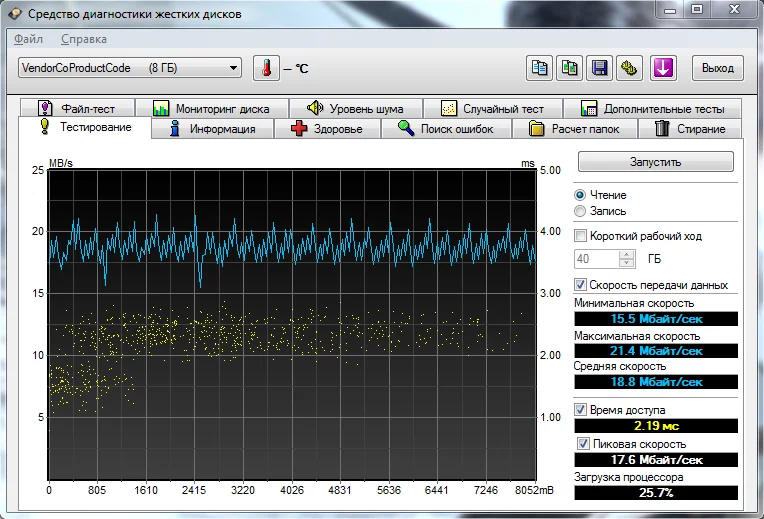Select the Запись radio button
The height and width of the screenshot is (519, 764).
(580, 211)
